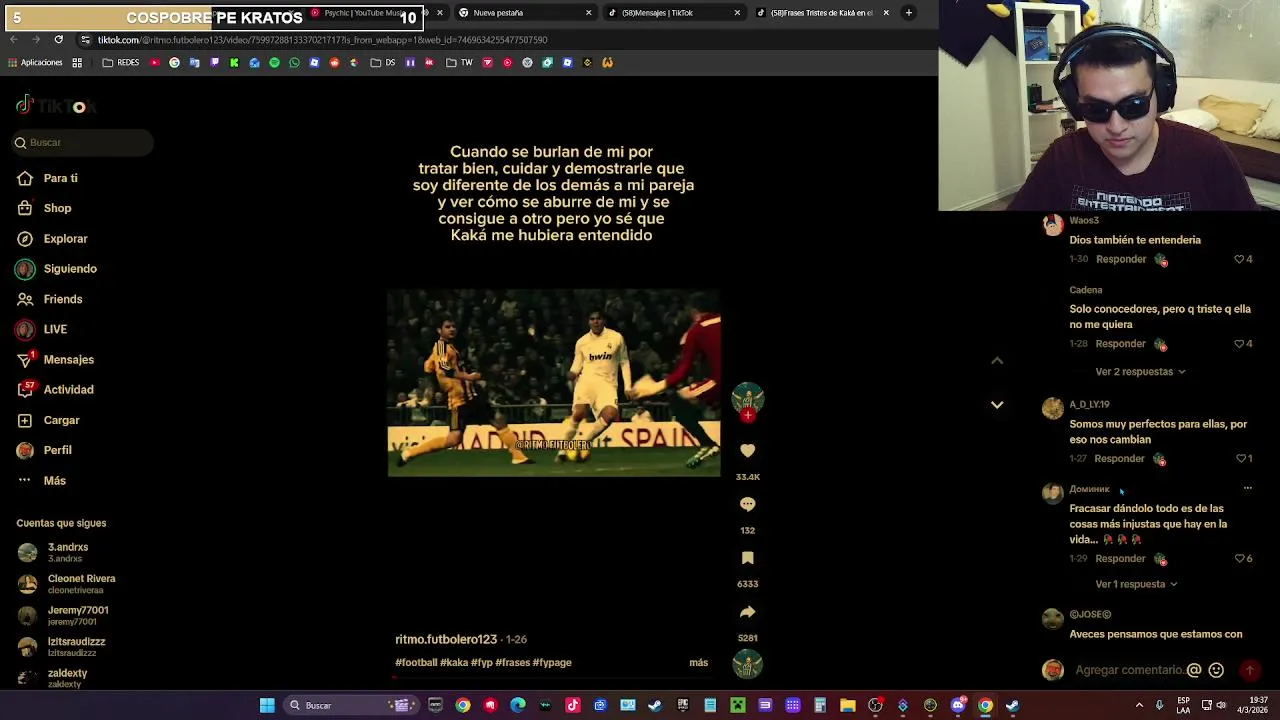Open the spinning sound disc icon
This screenshot has height=720, width=1280.
(x=747, y=664)
